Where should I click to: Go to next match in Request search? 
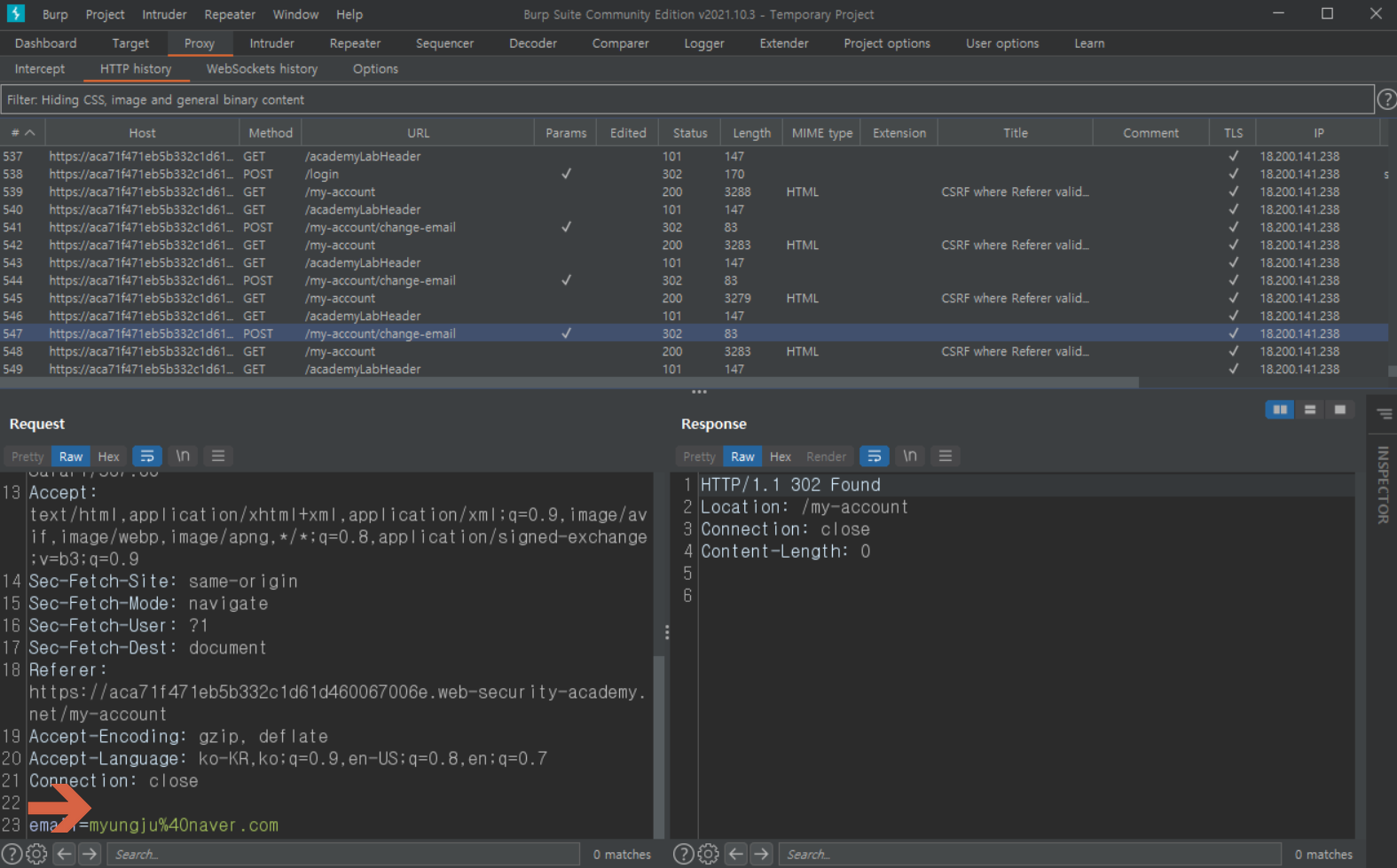90,854
